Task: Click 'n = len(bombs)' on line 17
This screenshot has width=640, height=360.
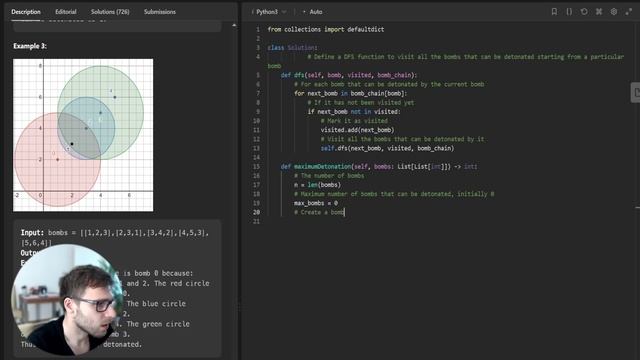Action: [x=317, y=185]
